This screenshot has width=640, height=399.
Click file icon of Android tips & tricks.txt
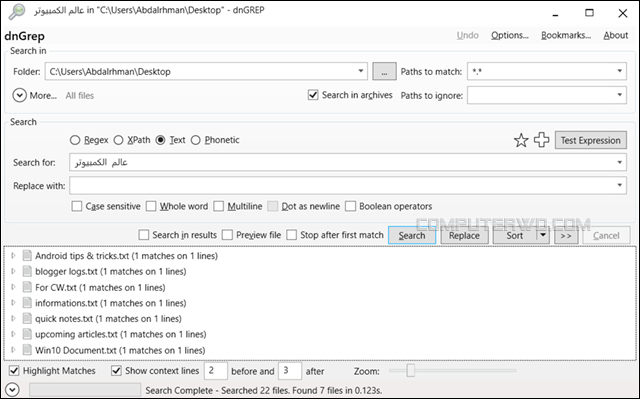click(27, 256)
